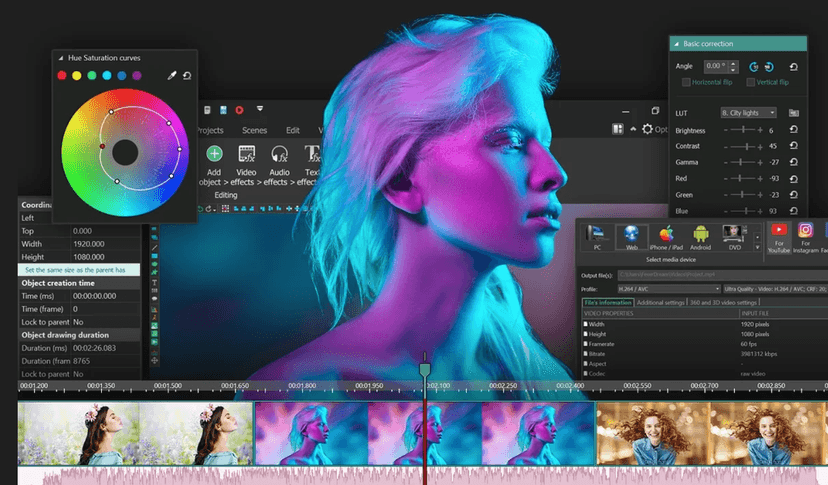
Task: Choose Web as media device
Action: (632, 237)
